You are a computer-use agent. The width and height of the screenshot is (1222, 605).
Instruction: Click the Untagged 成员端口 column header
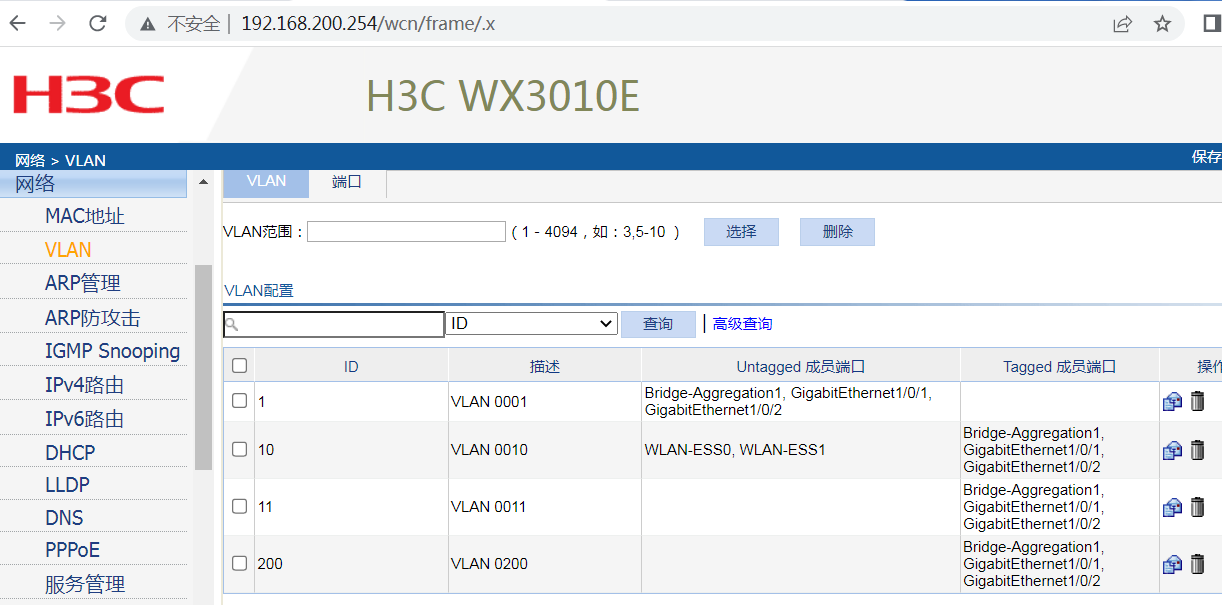click(x=801, y=367)
